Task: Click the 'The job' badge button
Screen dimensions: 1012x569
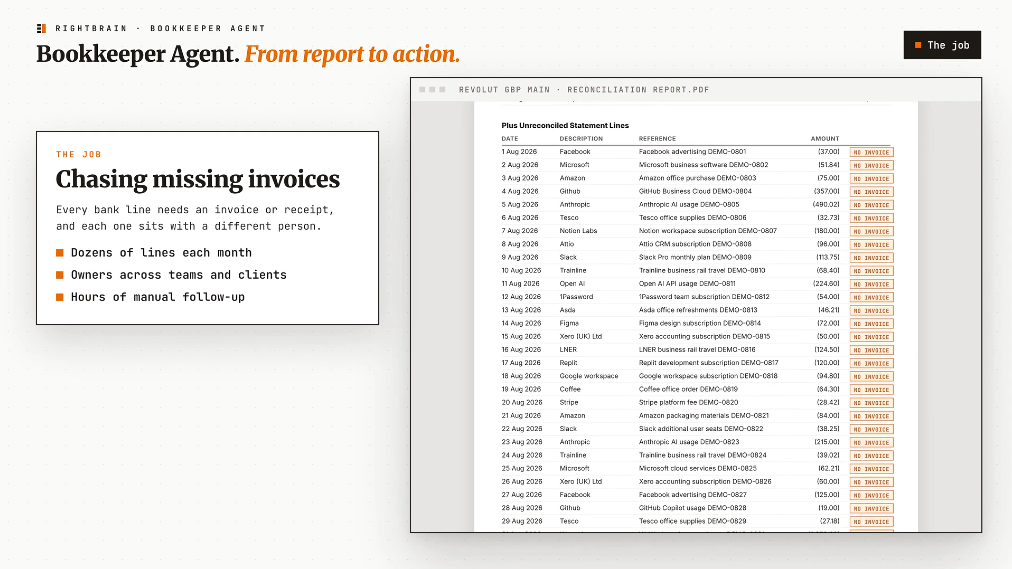Action: [x=942, y=45]
